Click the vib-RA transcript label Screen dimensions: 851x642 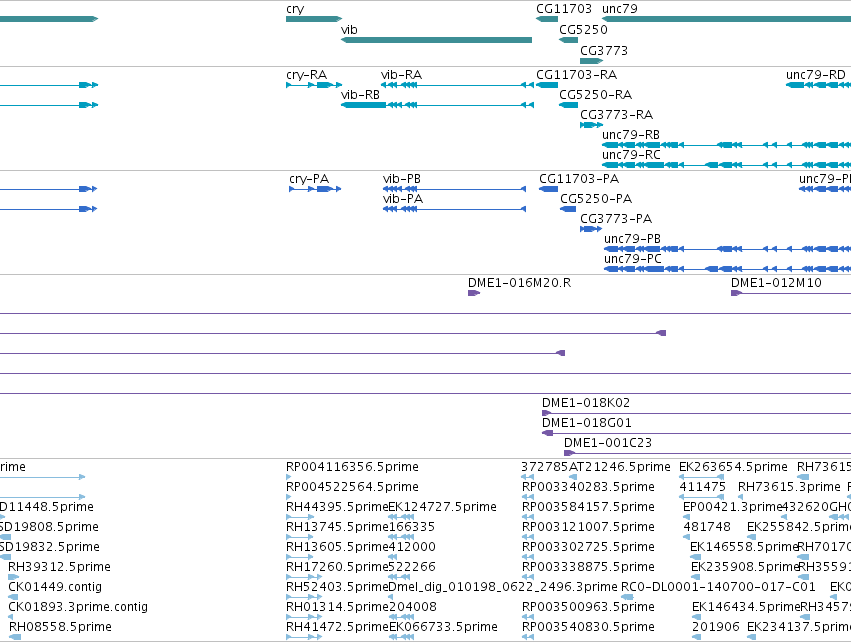[x=402, y=75]
